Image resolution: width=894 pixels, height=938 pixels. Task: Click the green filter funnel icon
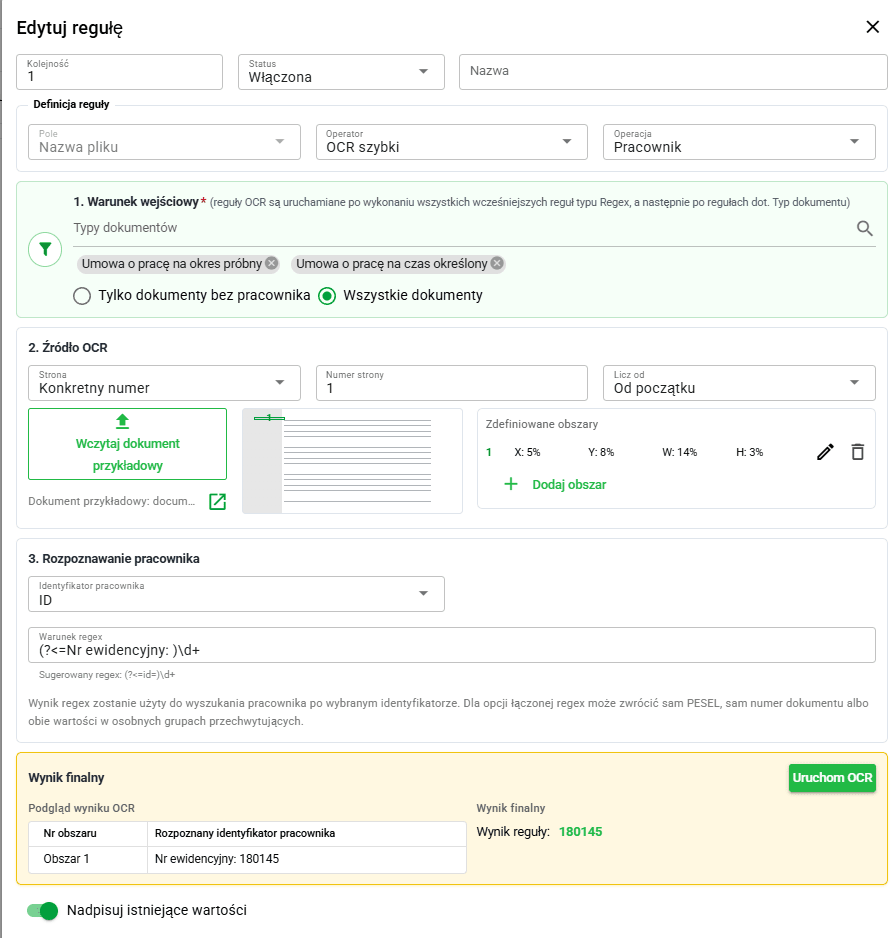click(45, 249)
